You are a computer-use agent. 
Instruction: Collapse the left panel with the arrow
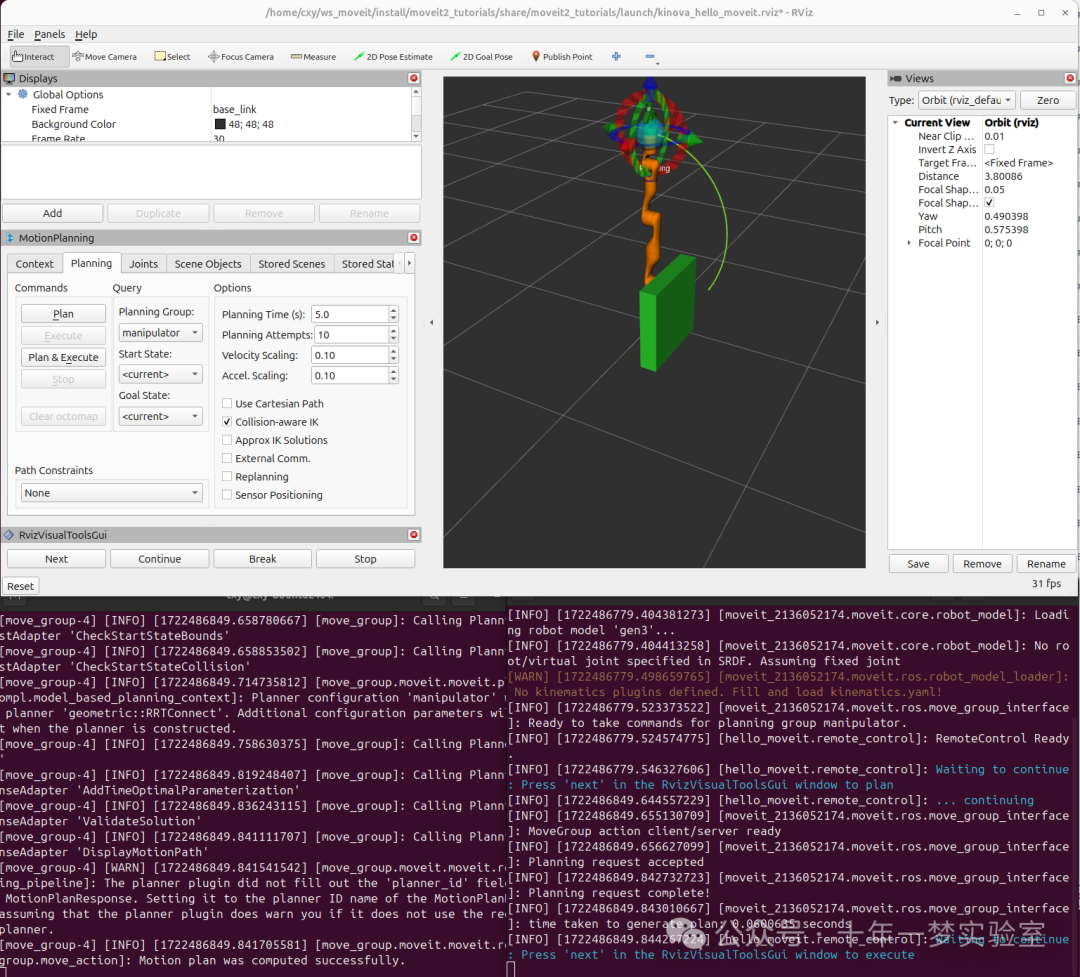point(432,322)
